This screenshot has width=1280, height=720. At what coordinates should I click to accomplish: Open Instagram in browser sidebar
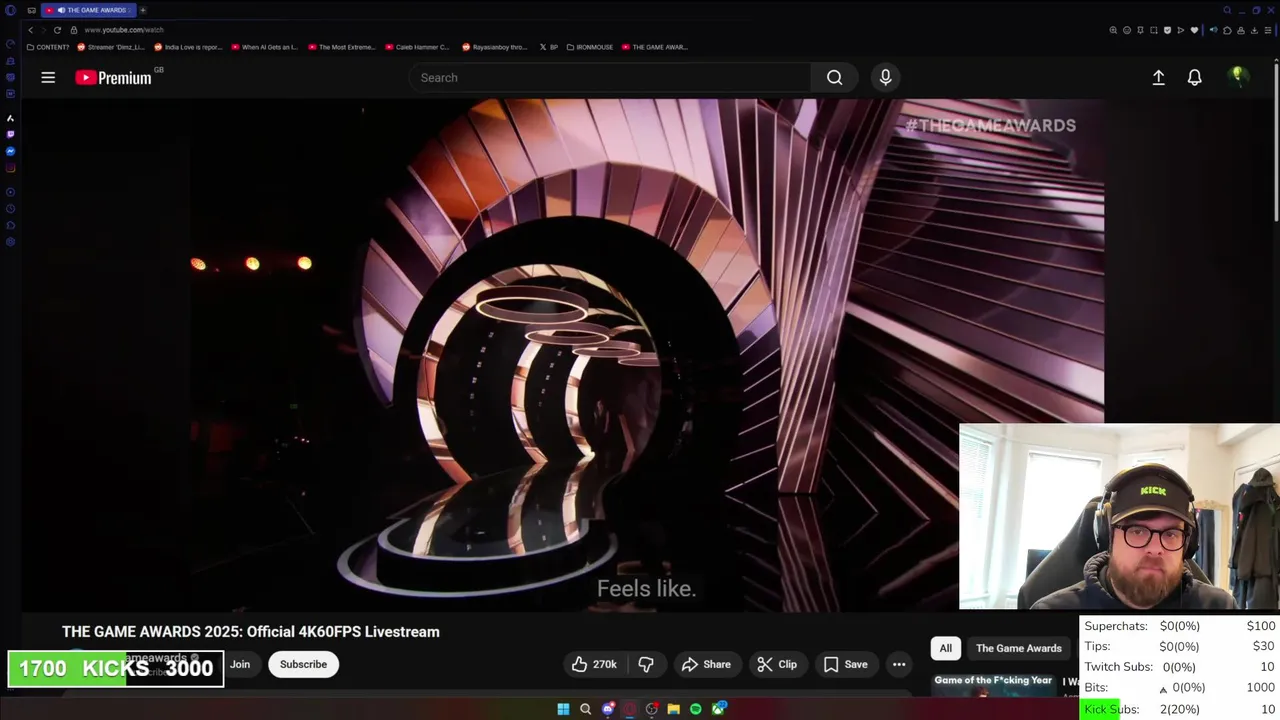pos(10,168)
